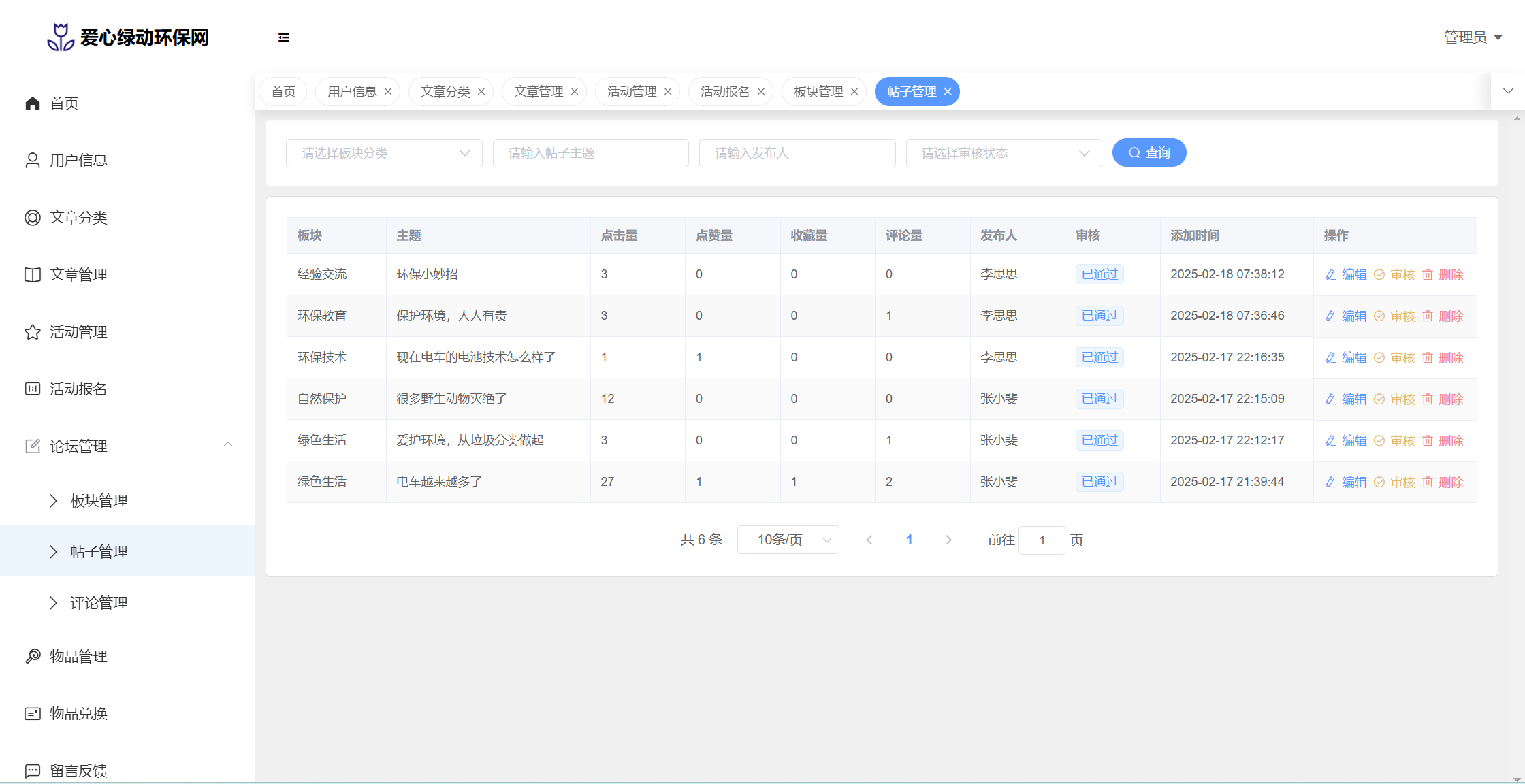Click edit pencil icon for 环保小妙招 row
This screenshot has height=784, width=1525.
point(1331,275)
